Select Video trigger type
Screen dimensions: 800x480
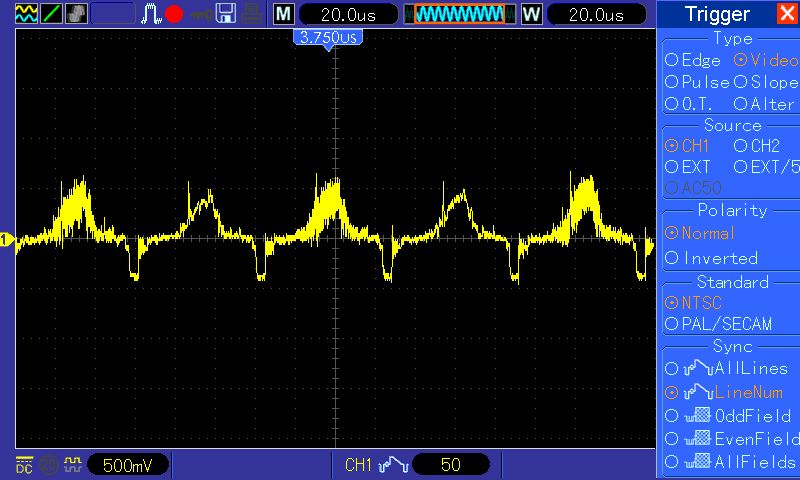click(x=766, y=60)
